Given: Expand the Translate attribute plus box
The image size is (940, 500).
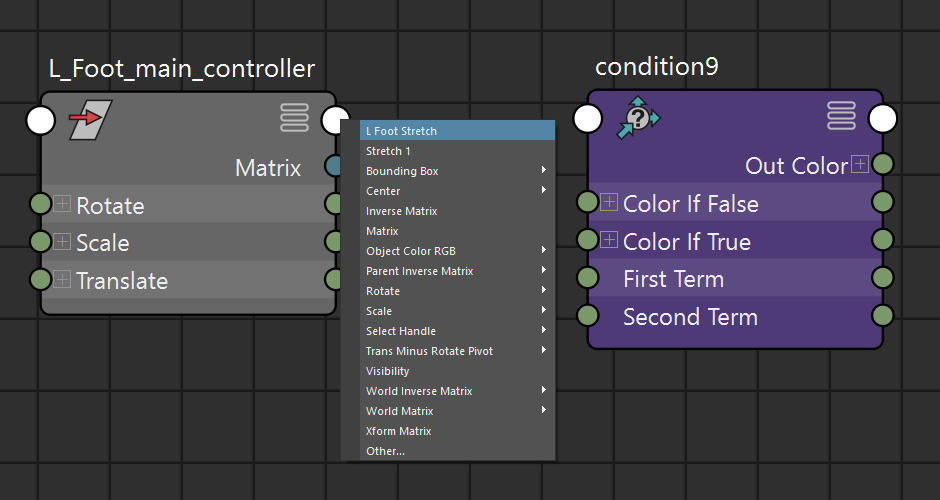Looking at the screenshot, I should tap(62, 279).
